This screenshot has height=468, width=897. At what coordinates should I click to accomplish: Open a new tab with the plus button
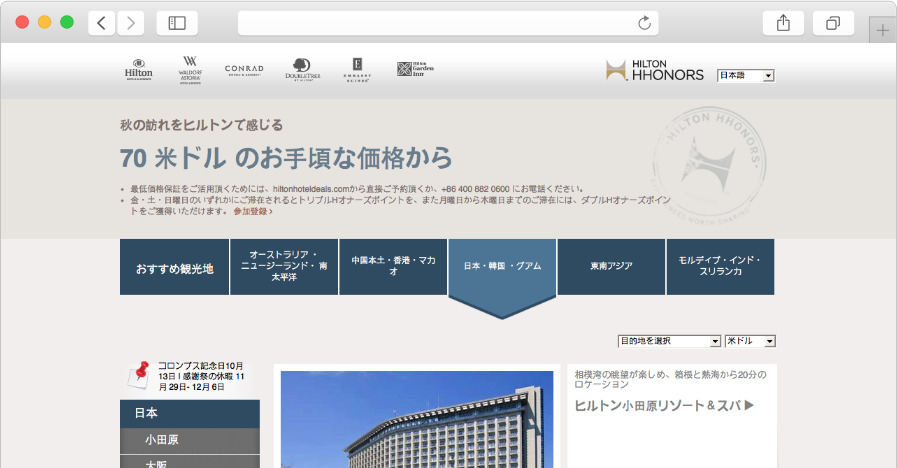[x=883, y=30]
